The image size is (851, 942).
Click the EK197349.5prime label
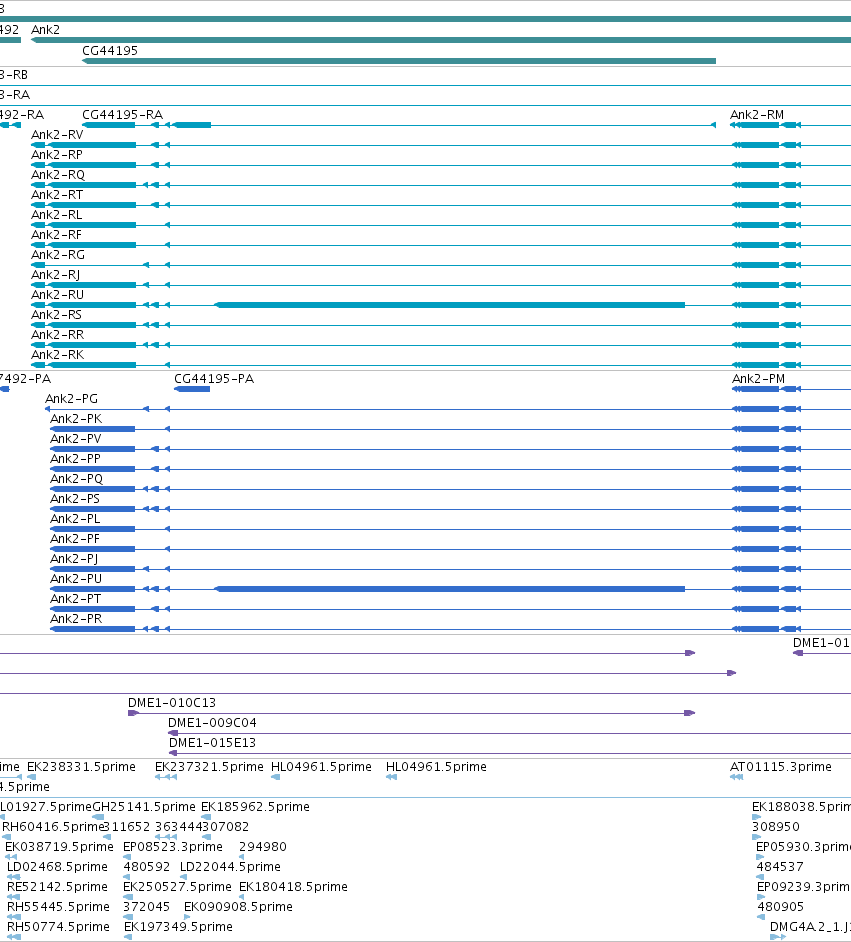pyautogui.click(x=178, y=926)
